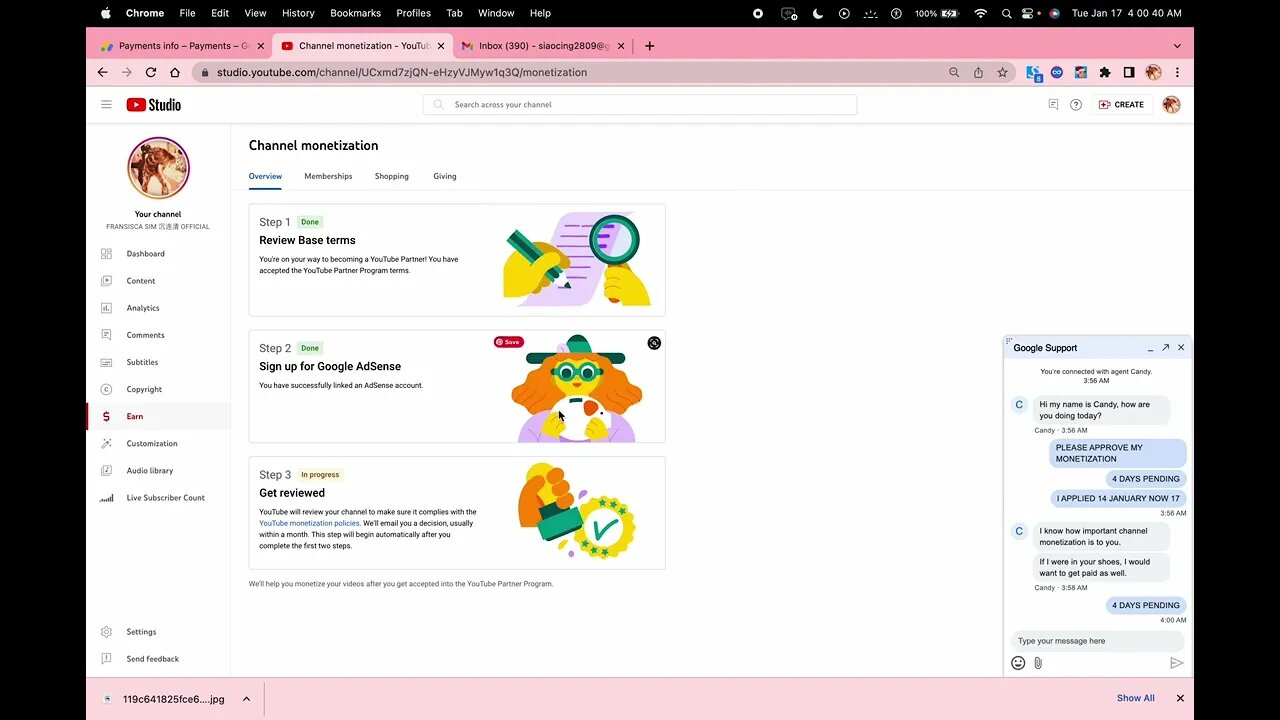Close the downloads bar
The image size is (1280, 720).
pyautogui.click(x=1180, y=698)
